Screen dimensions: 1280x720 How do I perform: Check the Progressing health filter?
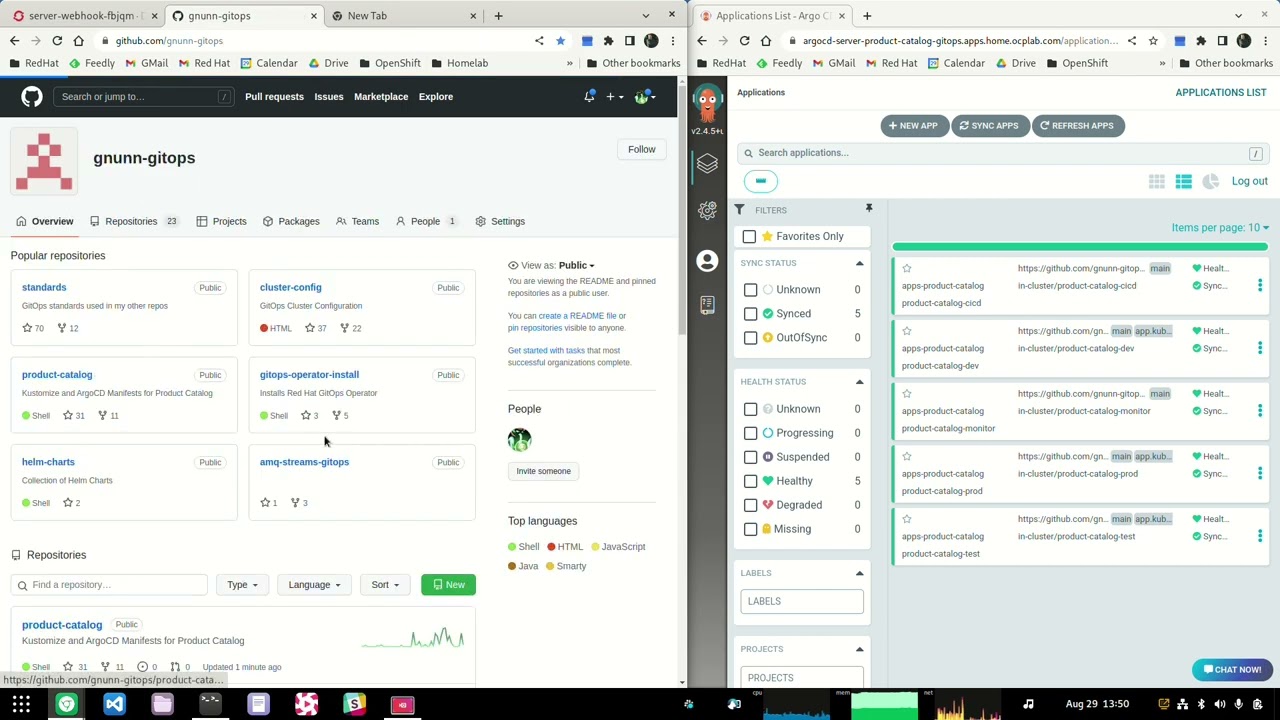pos(750,433)
